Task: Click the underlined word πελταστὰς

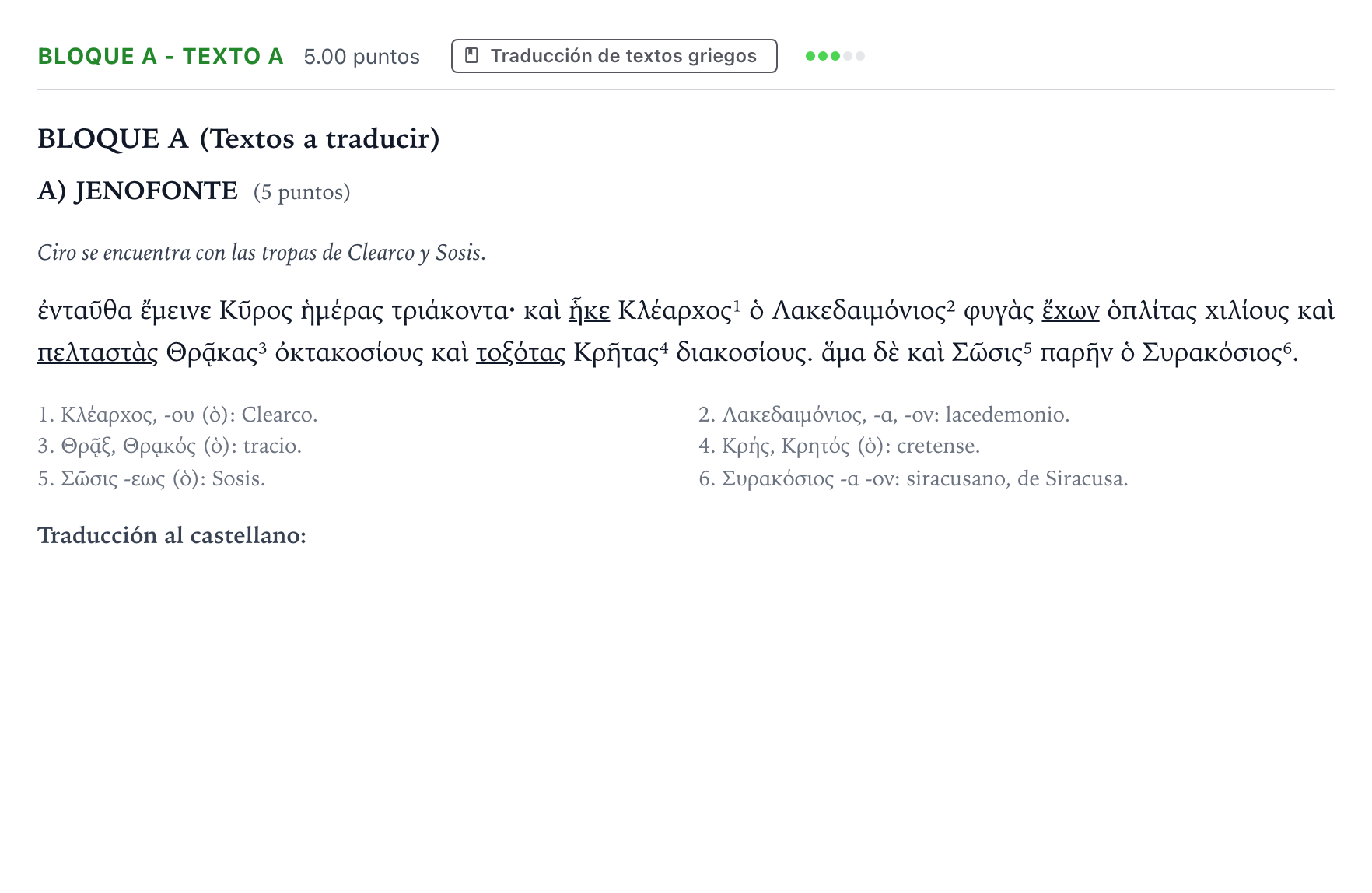Action: (x=98, y=352)
